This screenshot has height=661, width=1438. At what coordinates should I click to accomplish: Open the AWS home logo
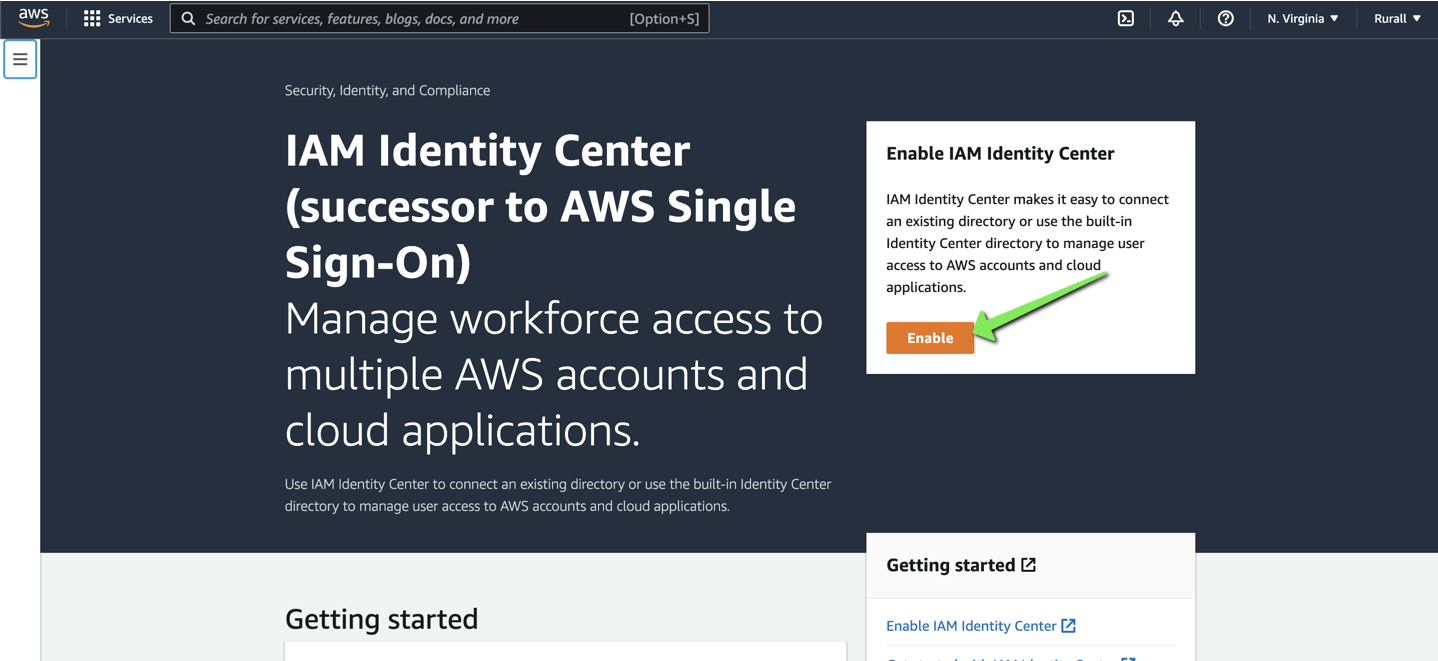33,18
